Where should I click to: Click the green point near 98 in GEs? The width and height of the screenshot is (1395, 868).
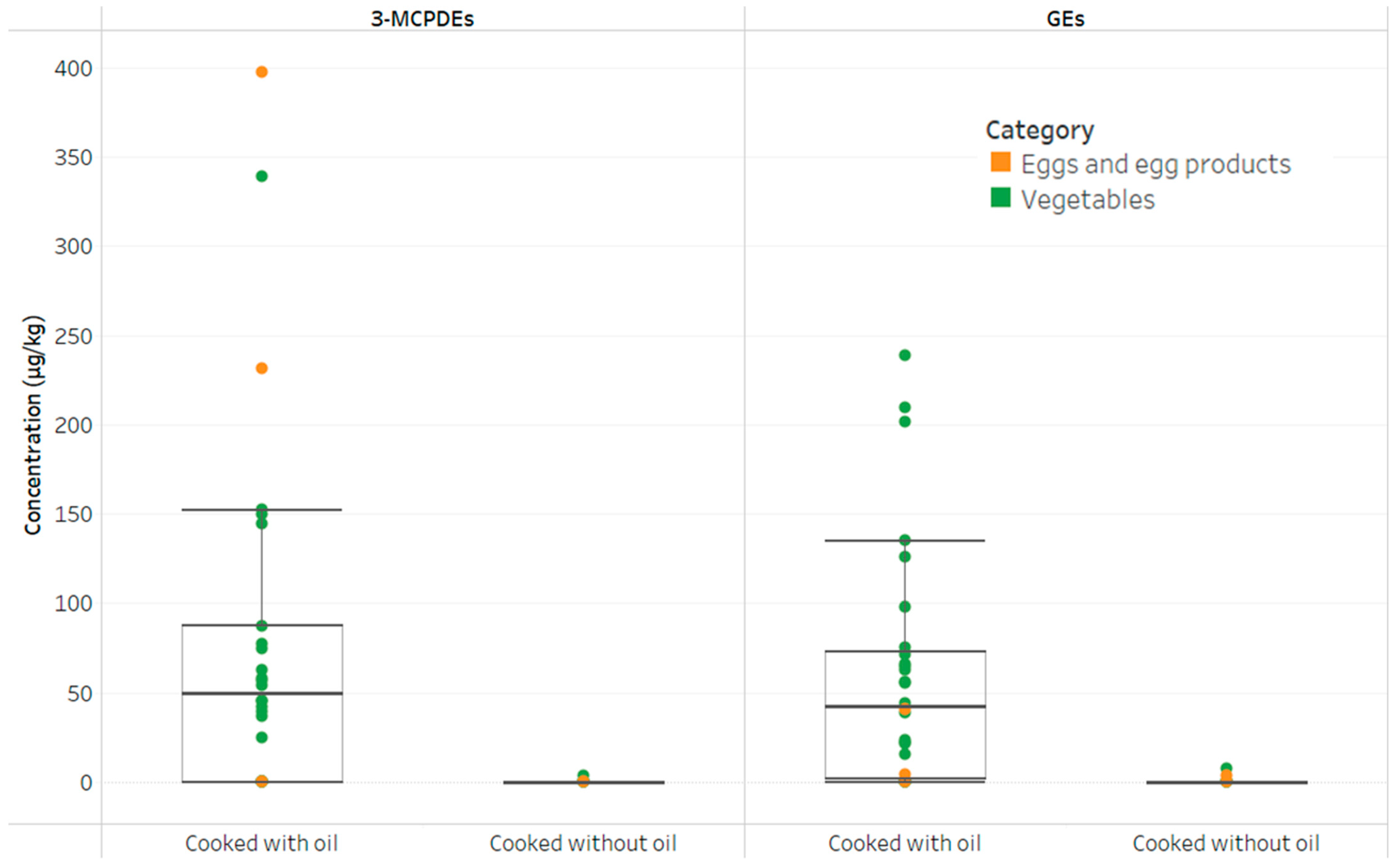coord(904,607)
